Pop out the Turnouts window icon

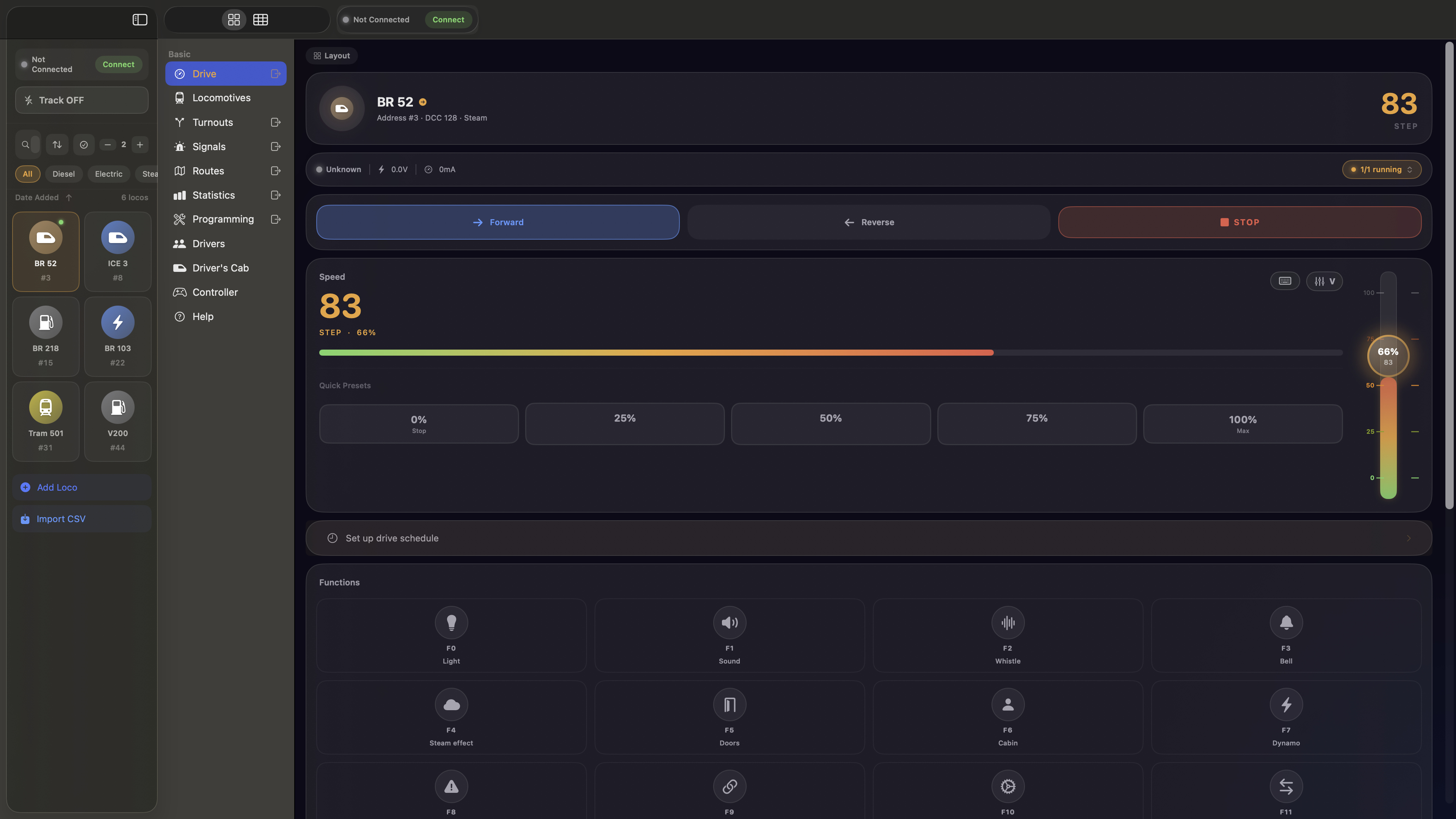coord(276,122)
